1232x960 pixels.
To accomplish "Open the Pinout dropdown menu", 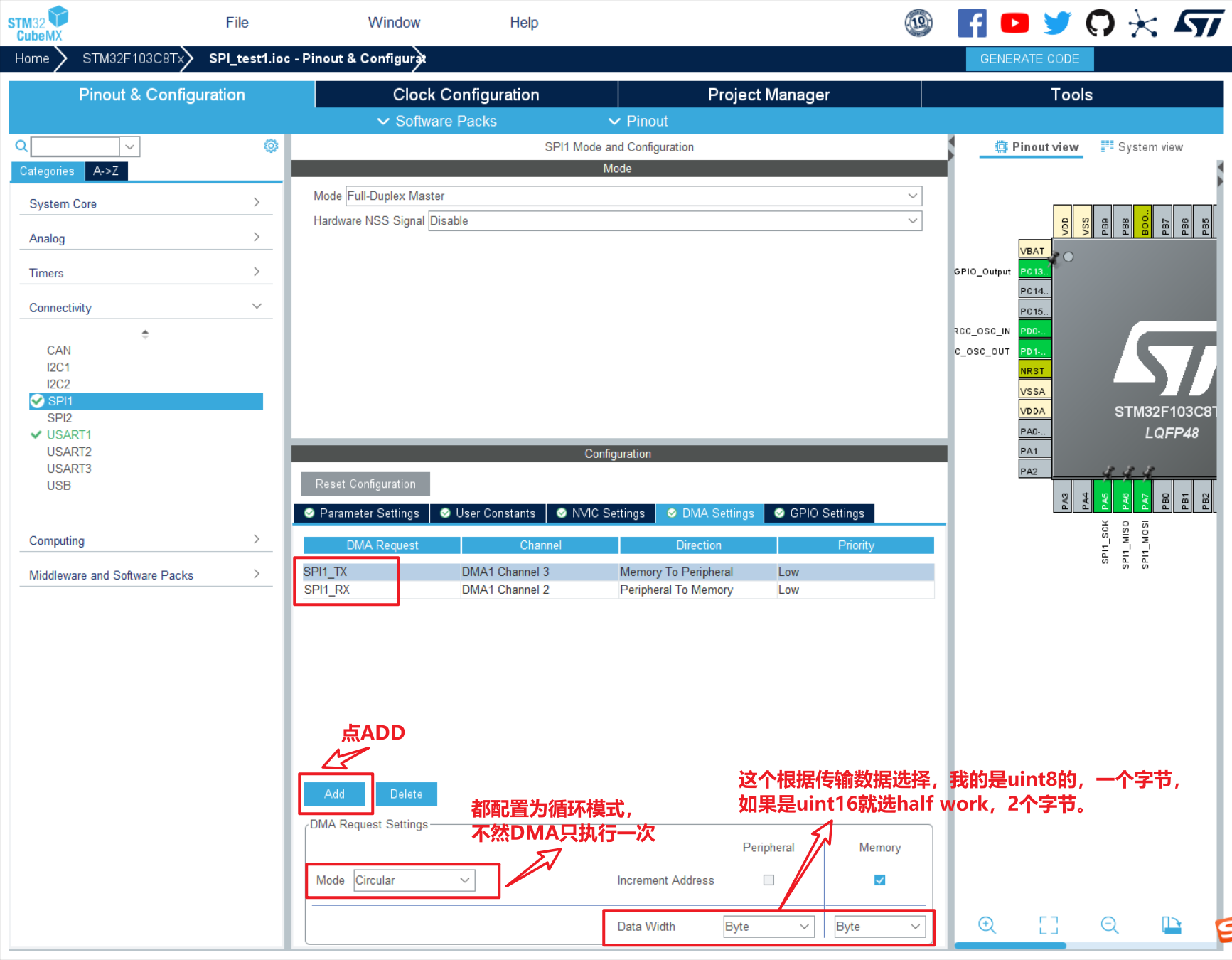I will click(x=638, y=121).
